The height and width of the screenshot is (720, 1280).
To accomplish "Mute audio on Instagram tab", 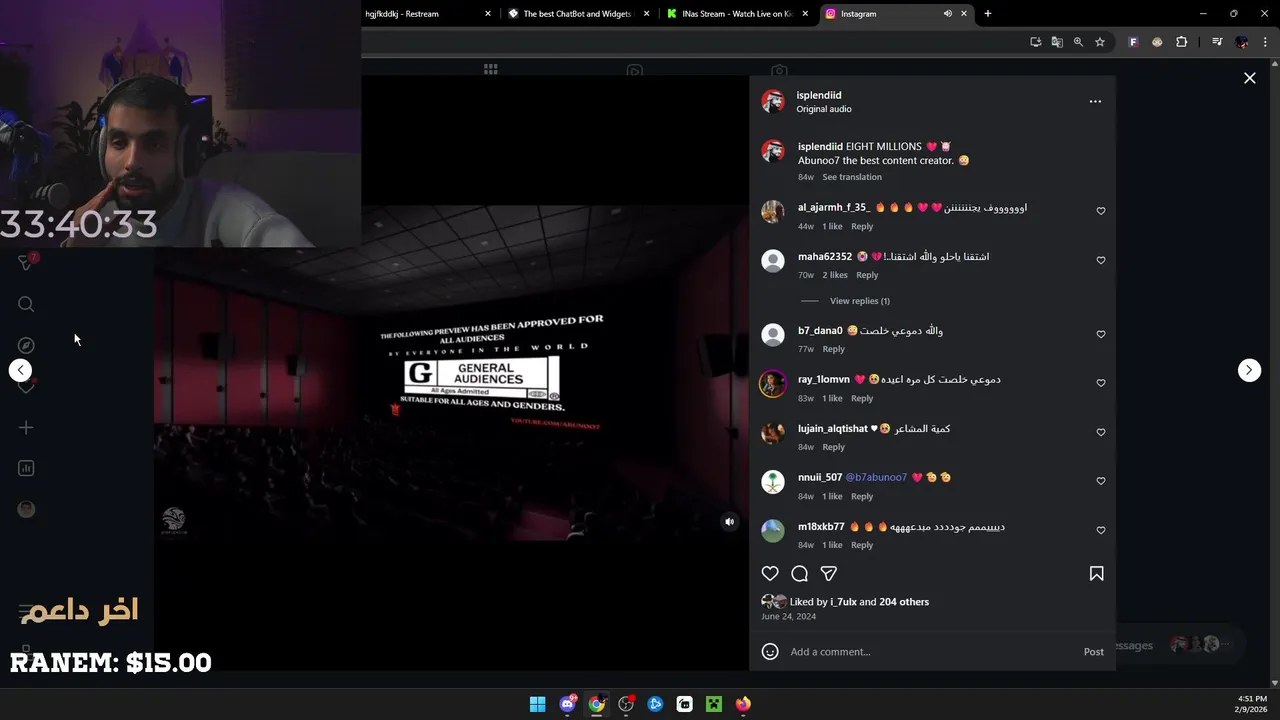I will (947, 14).
